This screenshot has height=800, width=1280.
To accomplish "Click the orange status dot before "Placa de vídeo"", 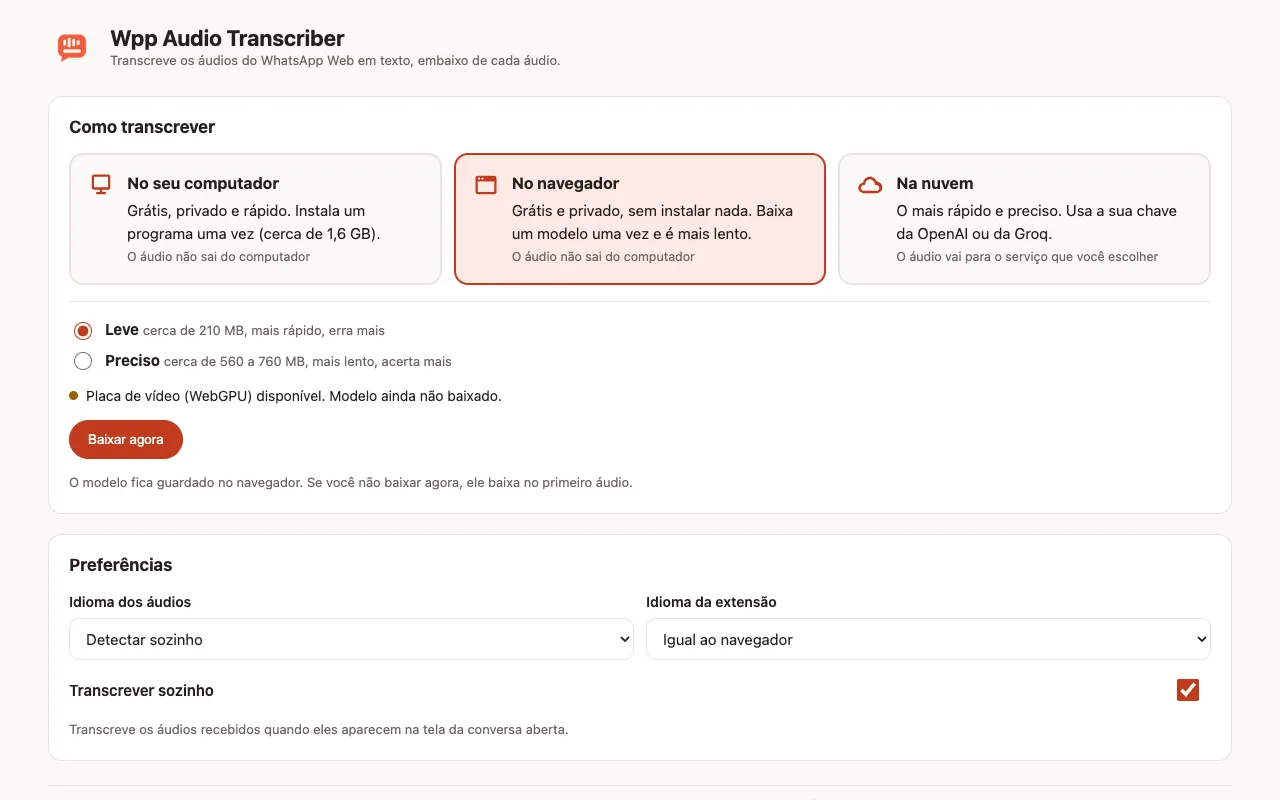I will click(74, 395).
